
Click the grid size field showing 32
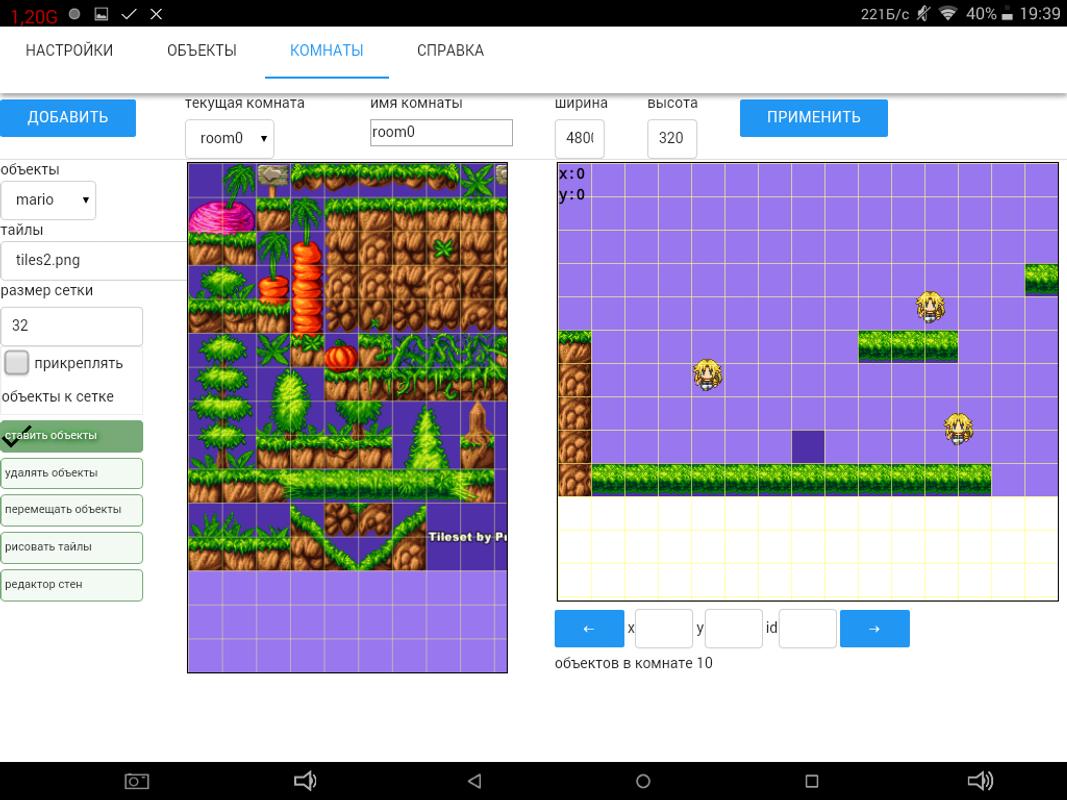pos(71,326)
